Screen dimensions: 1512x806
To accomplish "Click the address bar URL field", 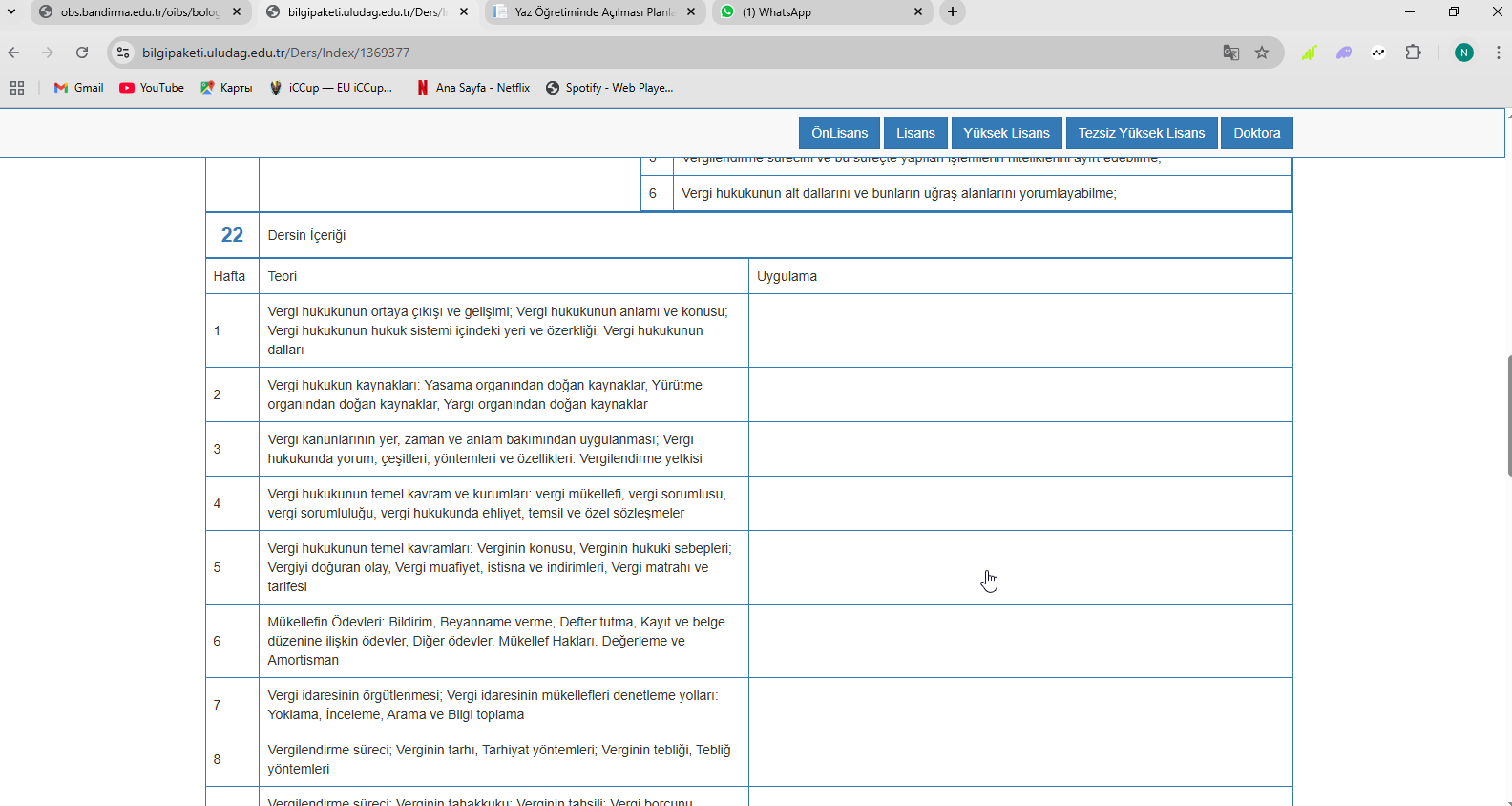I will 668,53.
